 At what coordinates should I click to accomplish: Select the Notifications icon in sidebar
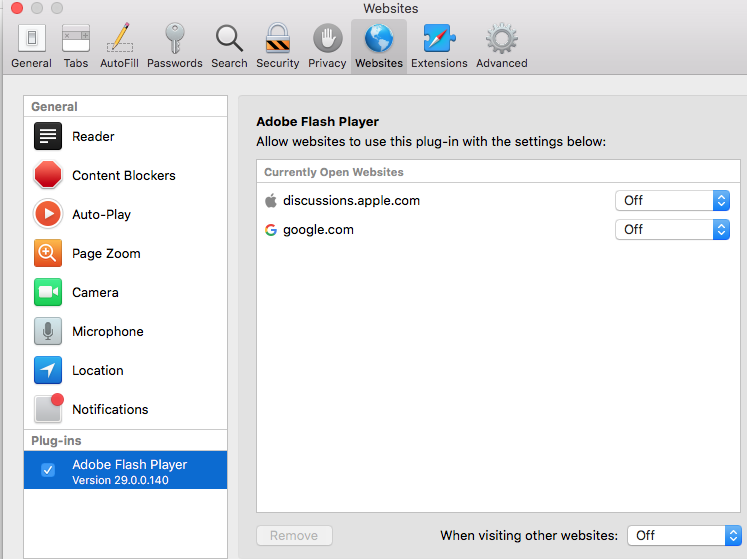(x=49, y=408)
